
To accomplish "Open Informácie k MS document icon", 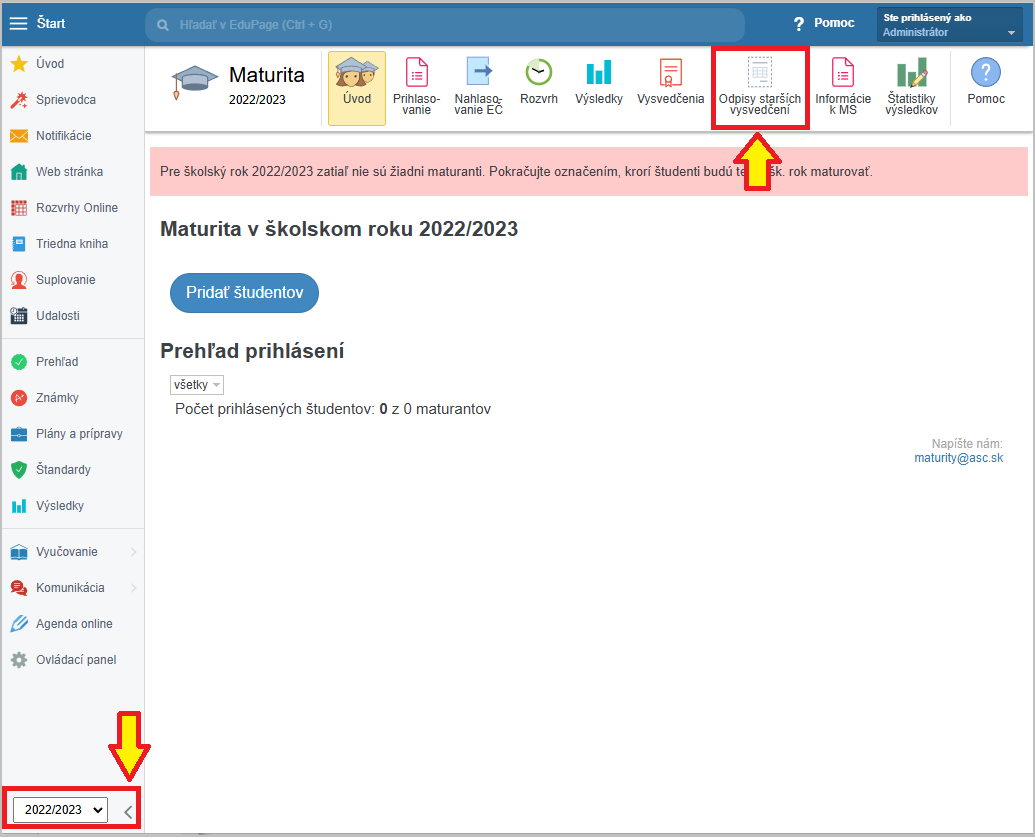I will click(843, 72).
